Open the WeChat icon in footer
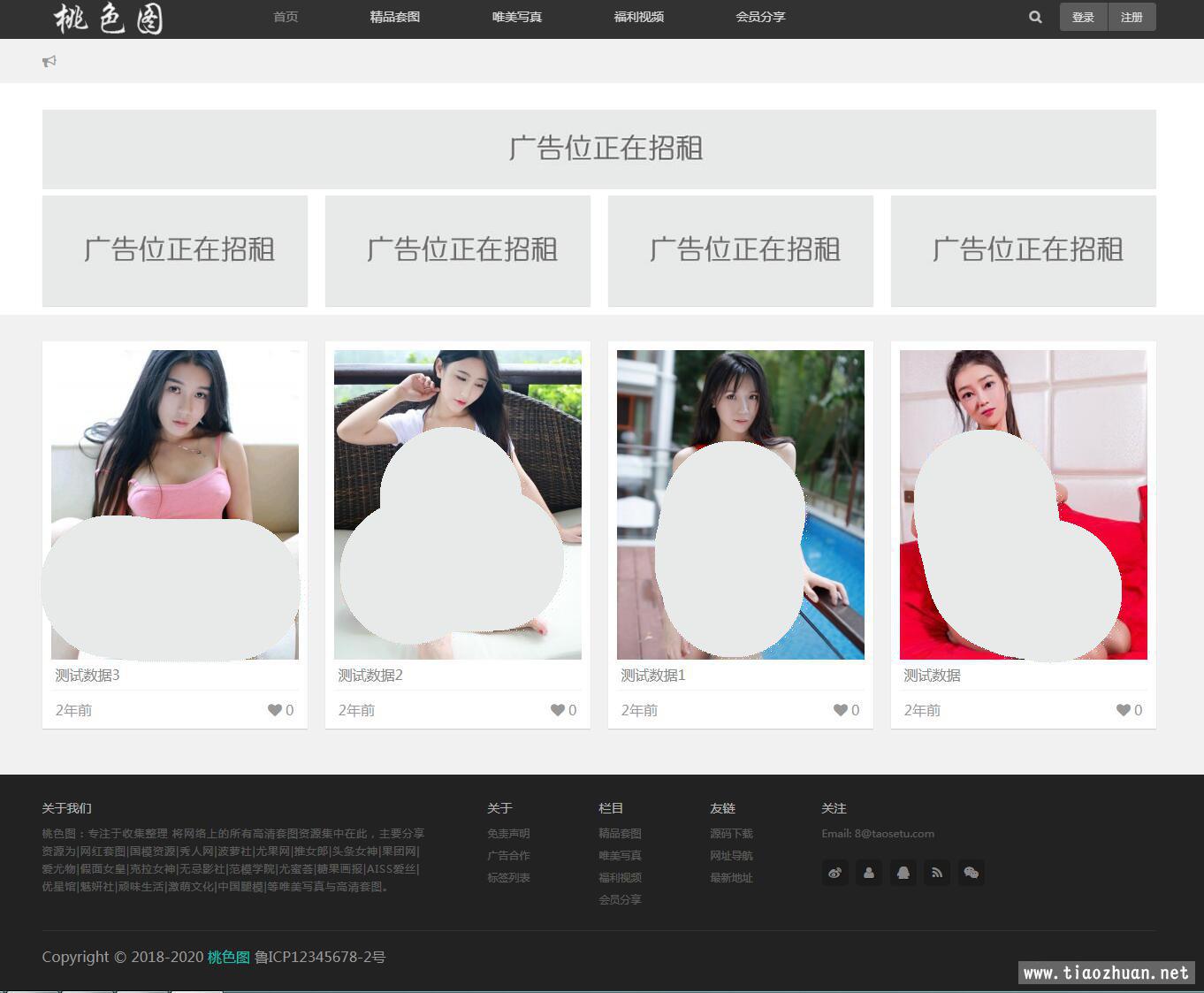Image resolution: width=1204 pixels, height=993 pixels. 971,873
